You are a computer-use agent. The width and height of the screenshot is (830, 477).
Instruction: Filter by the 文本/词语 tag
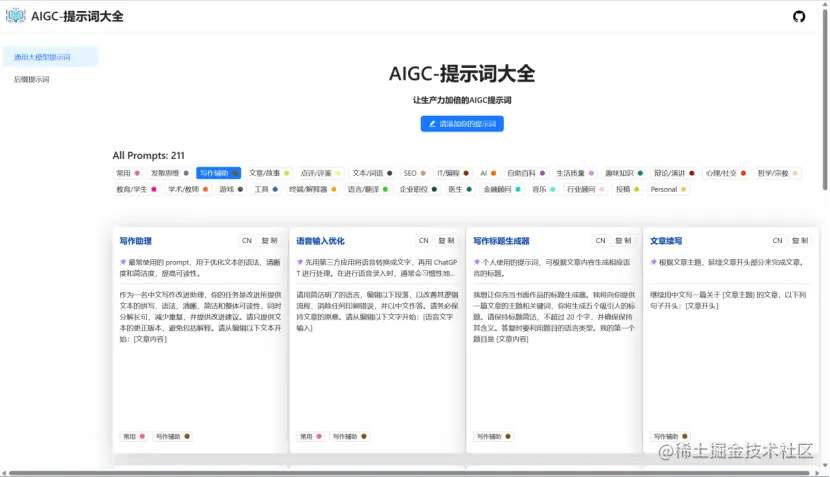[372, 173]
